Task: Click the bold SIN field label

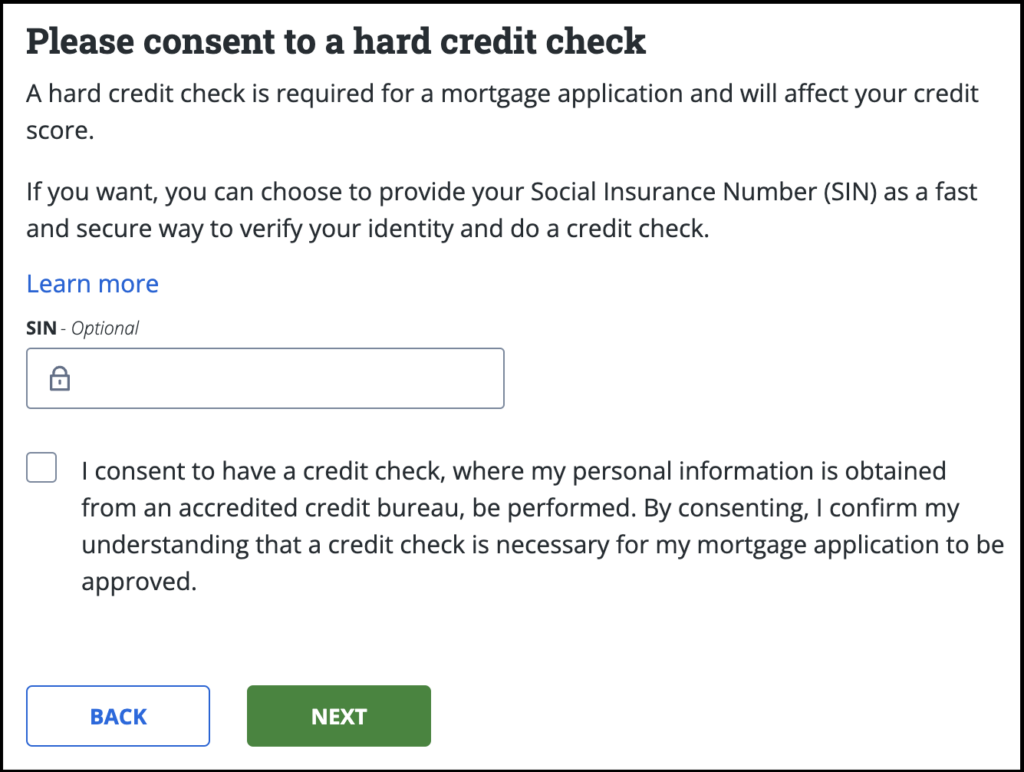Action: (x=40, y=328)
